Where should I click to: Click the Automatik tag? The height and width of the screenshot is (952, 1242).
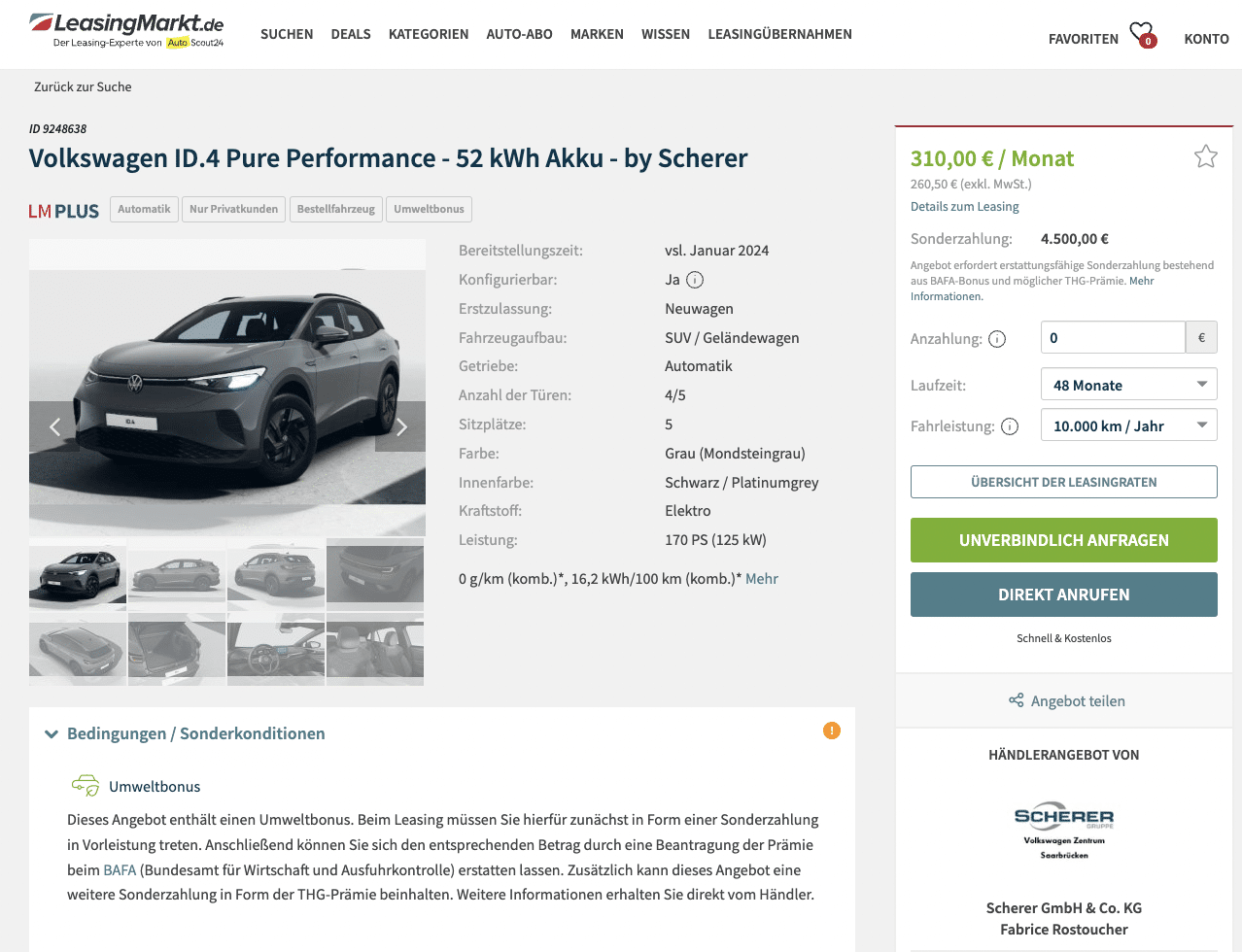click(144, 209)
